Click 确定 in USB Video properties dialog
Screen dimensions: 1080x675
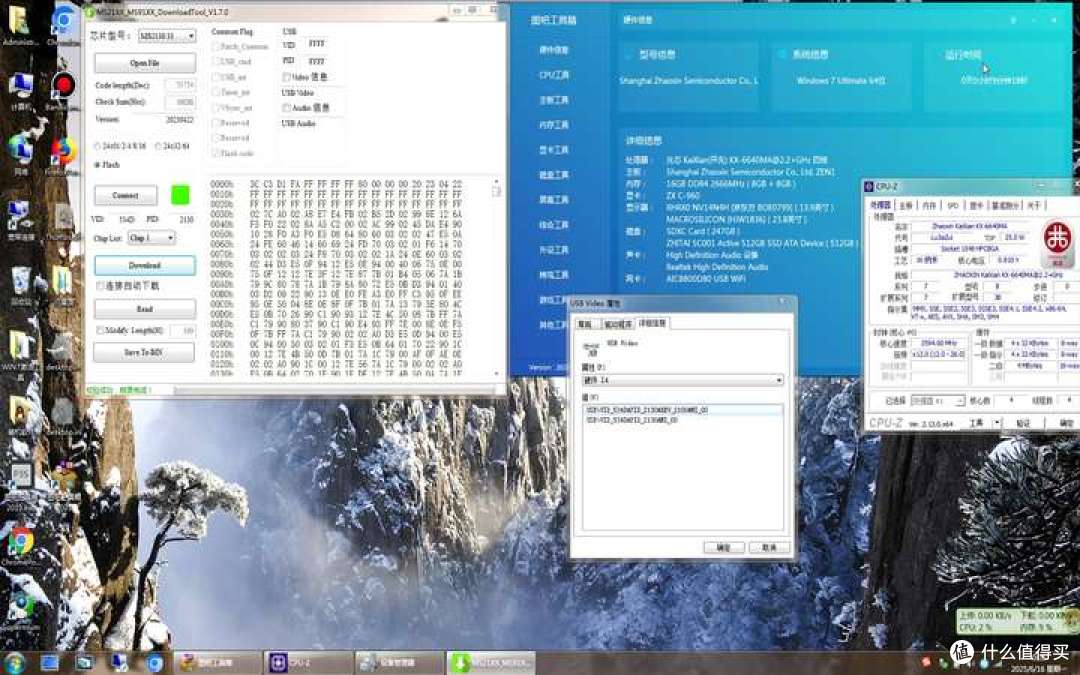723,547
